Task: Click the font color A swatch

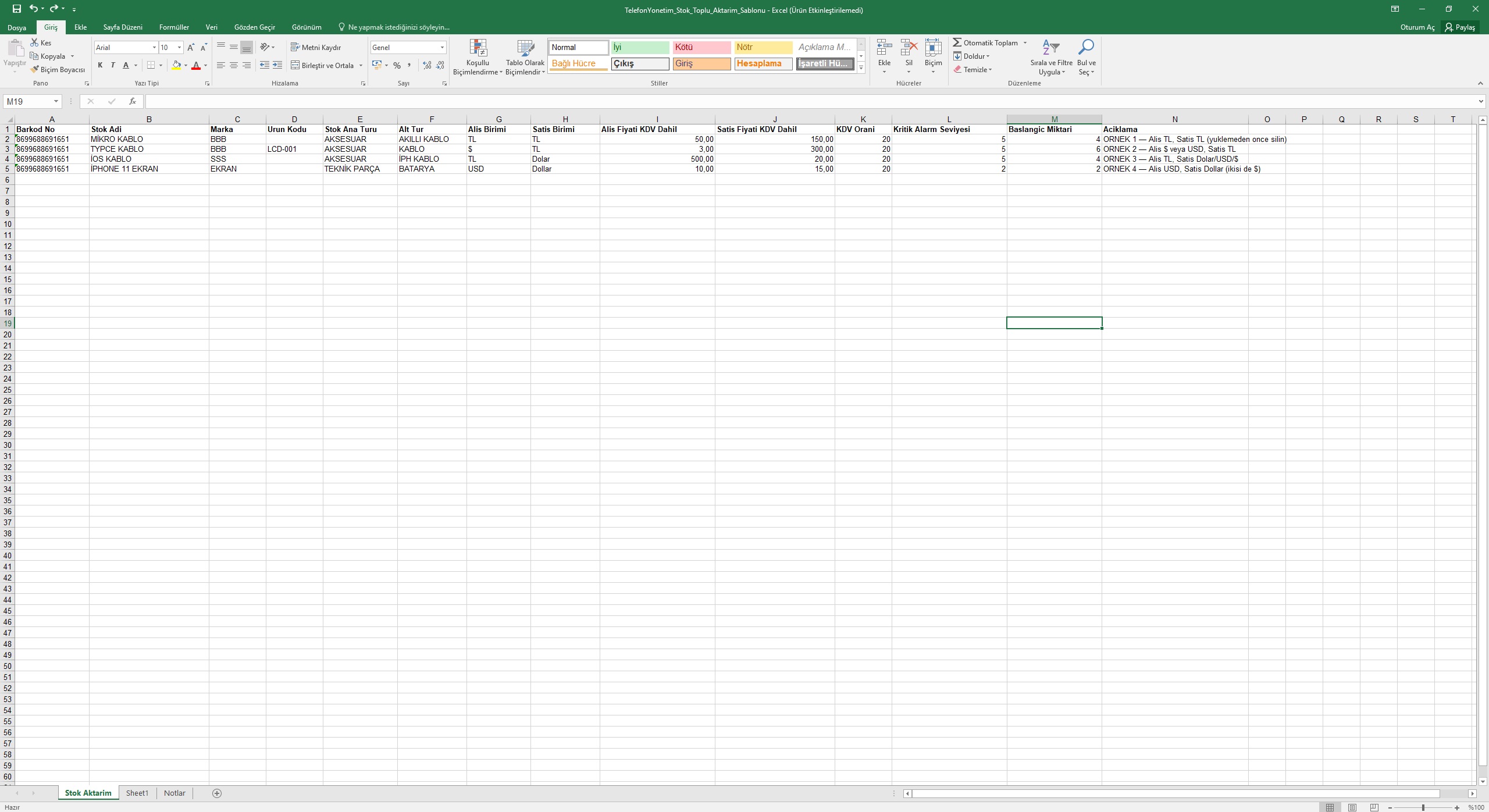Action: pyautogui.click(x=196, y=65)
